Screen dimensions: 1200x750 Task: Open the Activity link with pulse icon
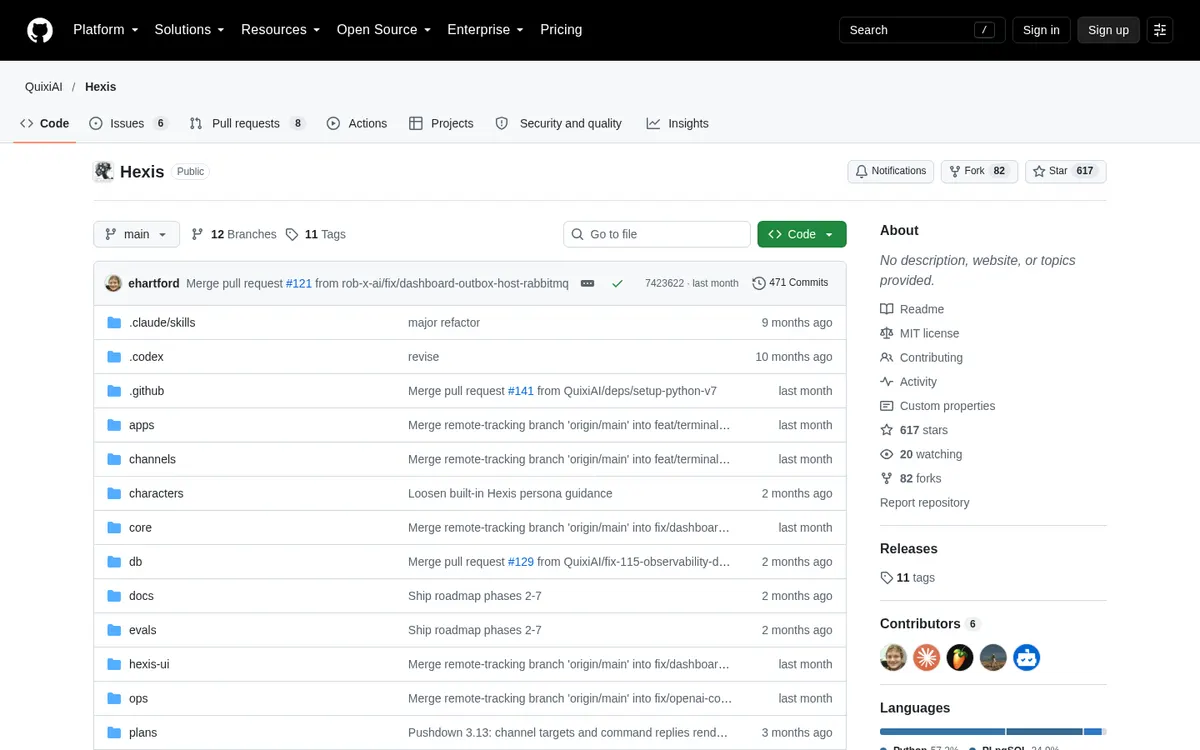click(908, 381)
